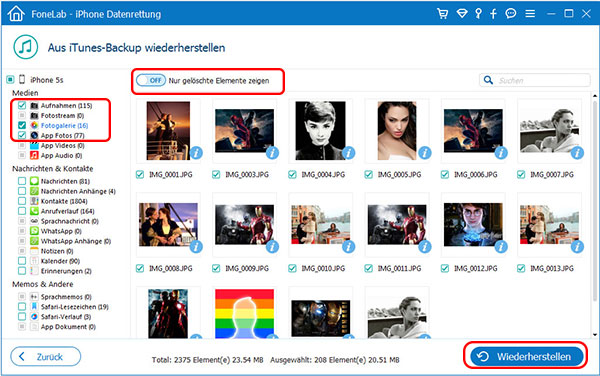Uncheck the IMG_0010.JPG checkbox
This screenshot has width=600, height=376.
292,268
